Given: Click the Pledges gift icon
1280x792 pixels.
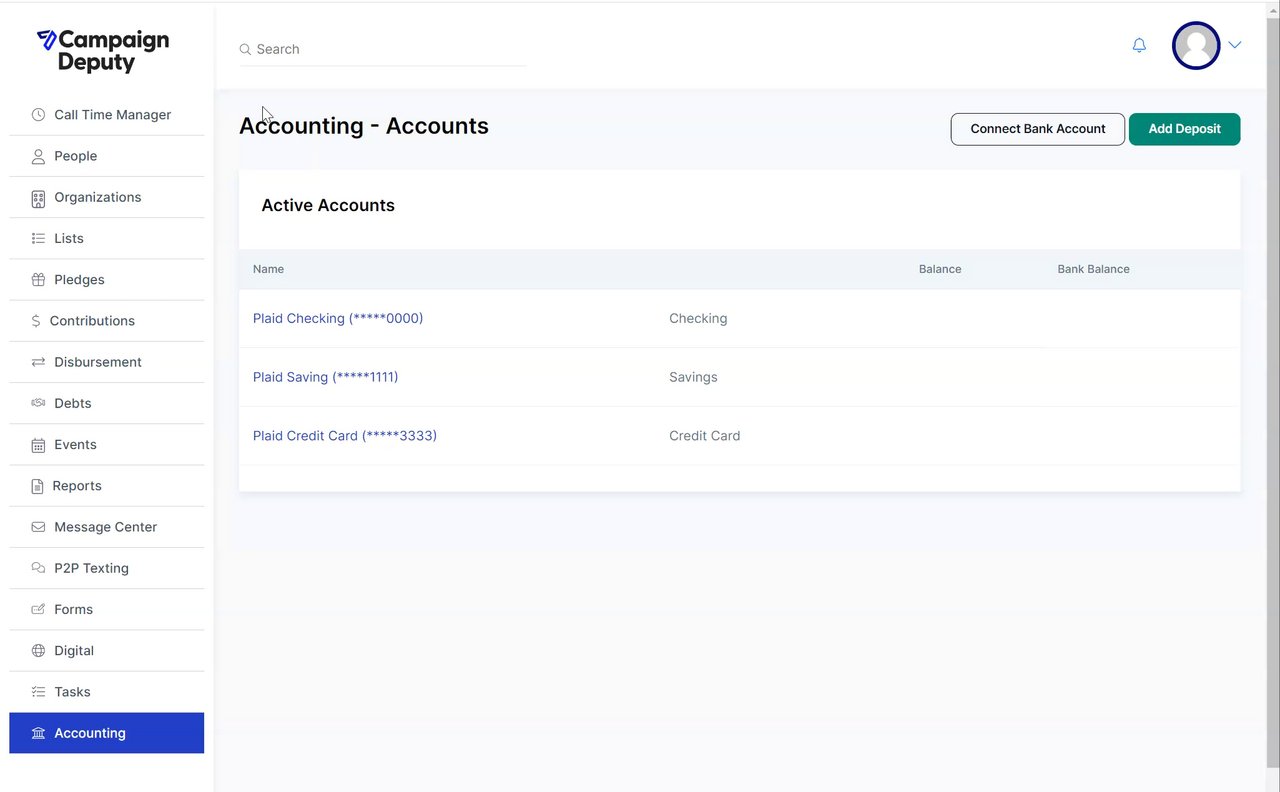Looking at the screenshot, I should (x=38, y=280).
